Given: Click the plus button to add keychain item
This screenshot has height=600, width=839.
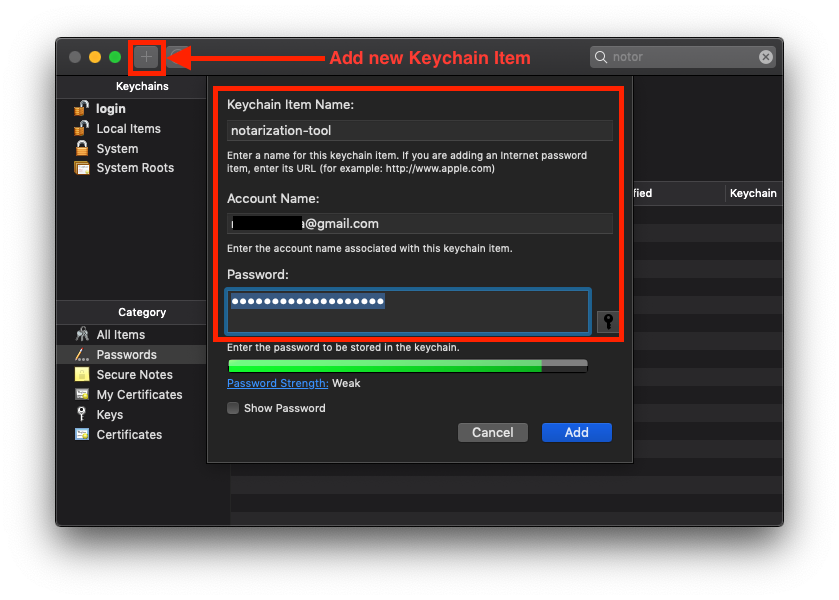Looking at the screenshot, I should (147, 57).
